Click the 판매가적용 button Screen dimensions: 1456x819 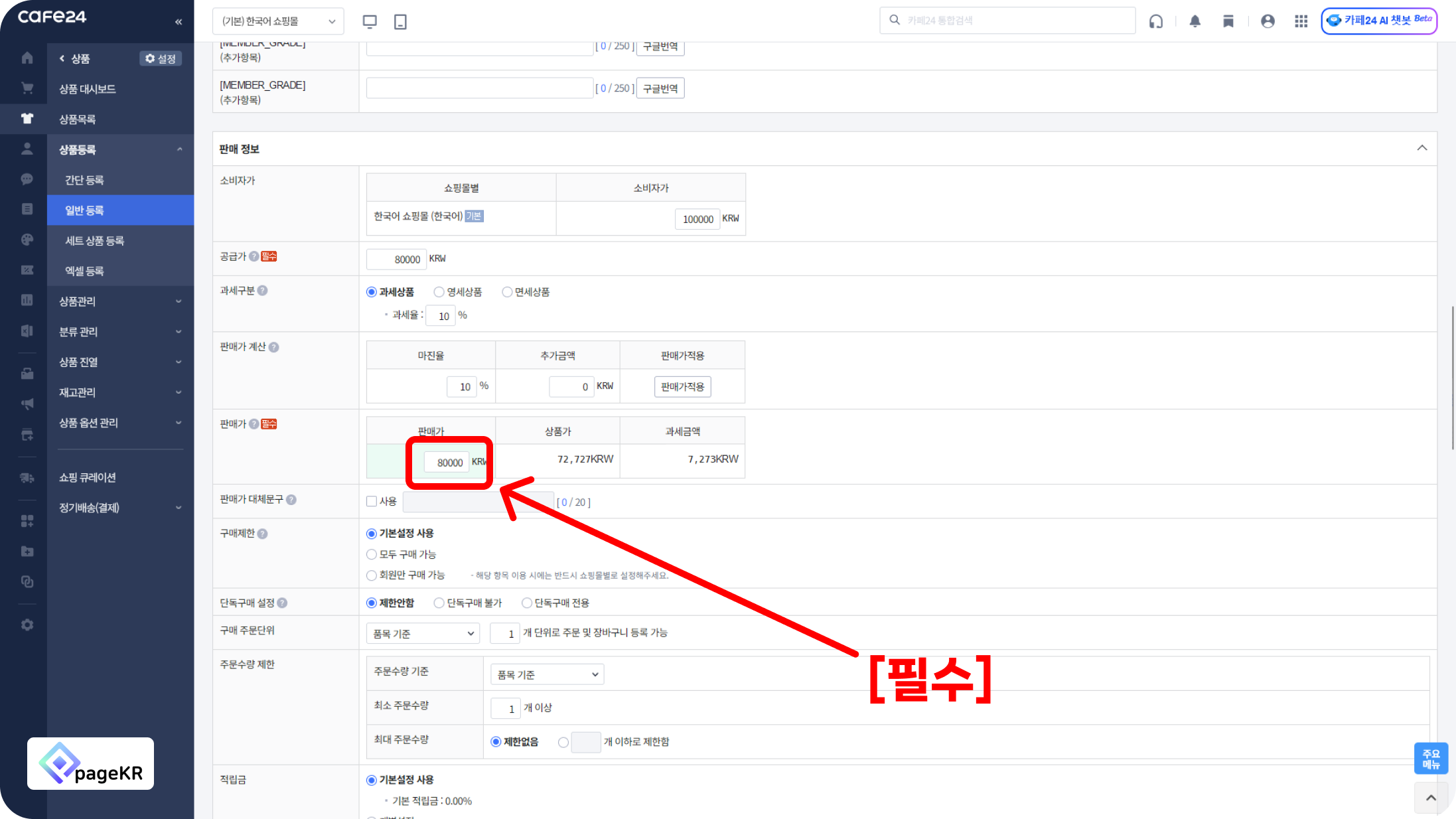[682, 386]
